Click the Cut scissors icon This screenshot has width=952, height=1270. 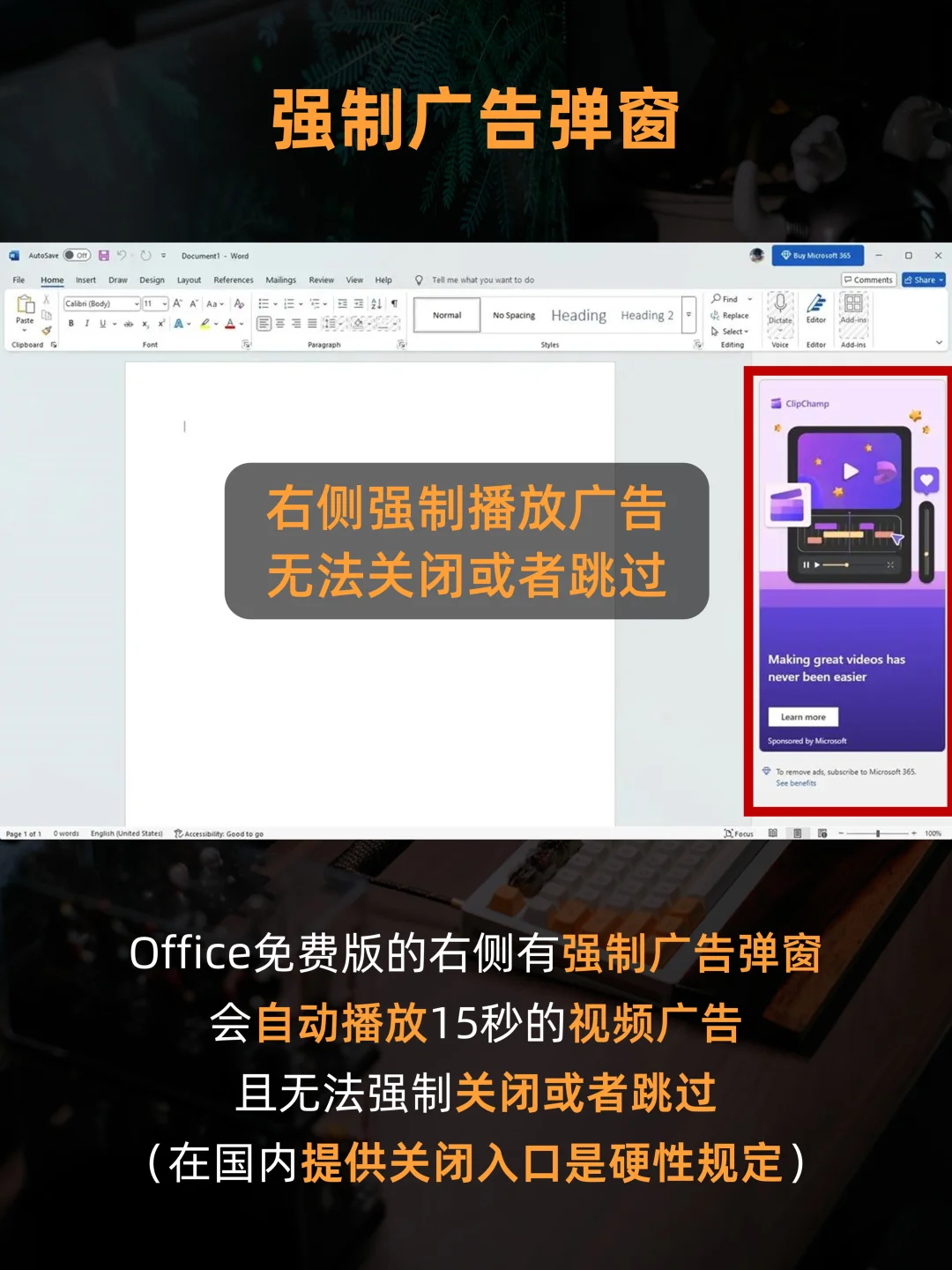pos(46,300)
